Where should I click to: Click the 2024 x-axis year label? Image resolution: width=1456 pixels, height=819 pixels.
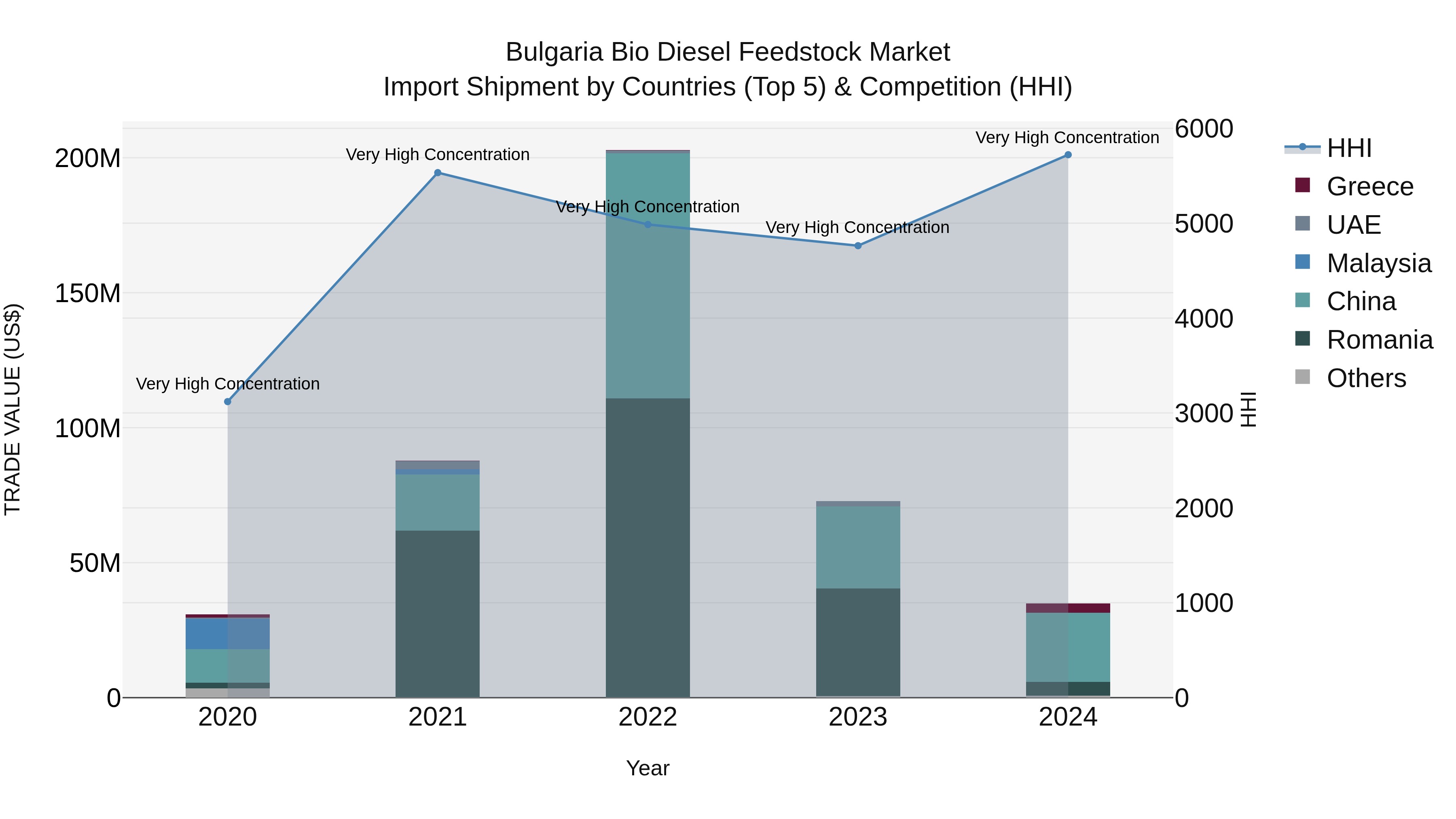pos(1068,717)
